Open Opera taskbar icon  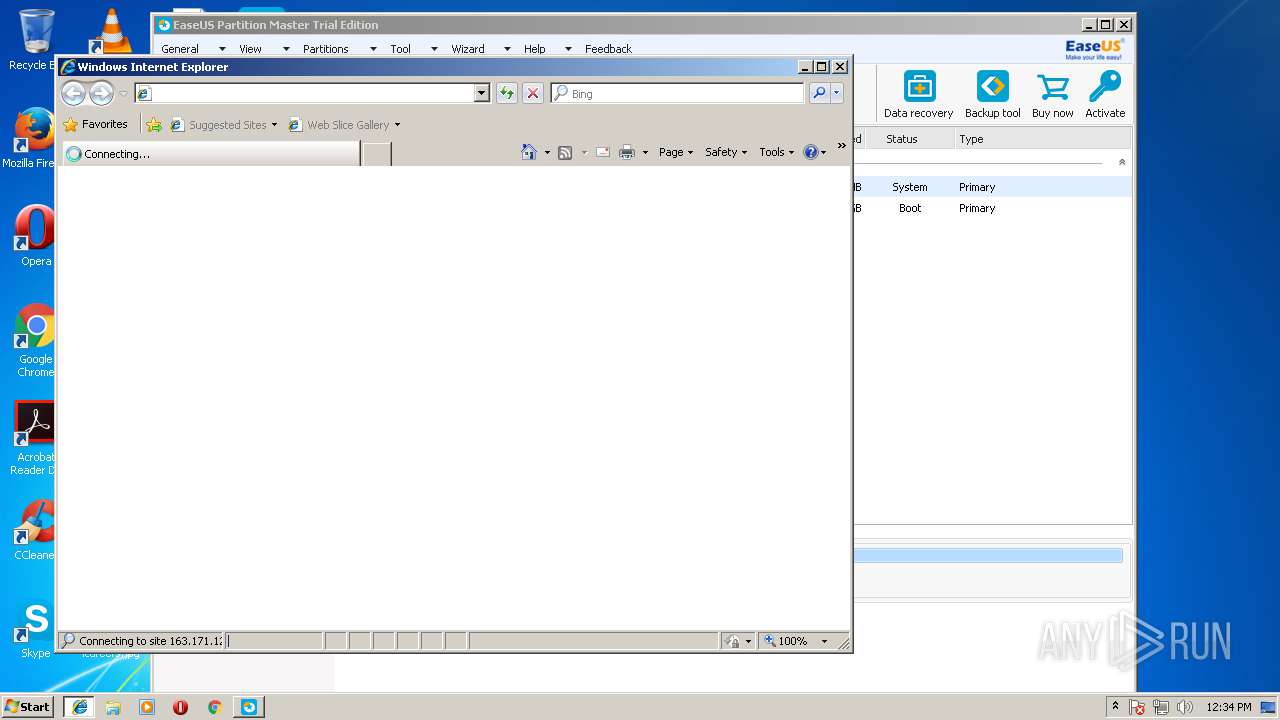click(180, 707)
